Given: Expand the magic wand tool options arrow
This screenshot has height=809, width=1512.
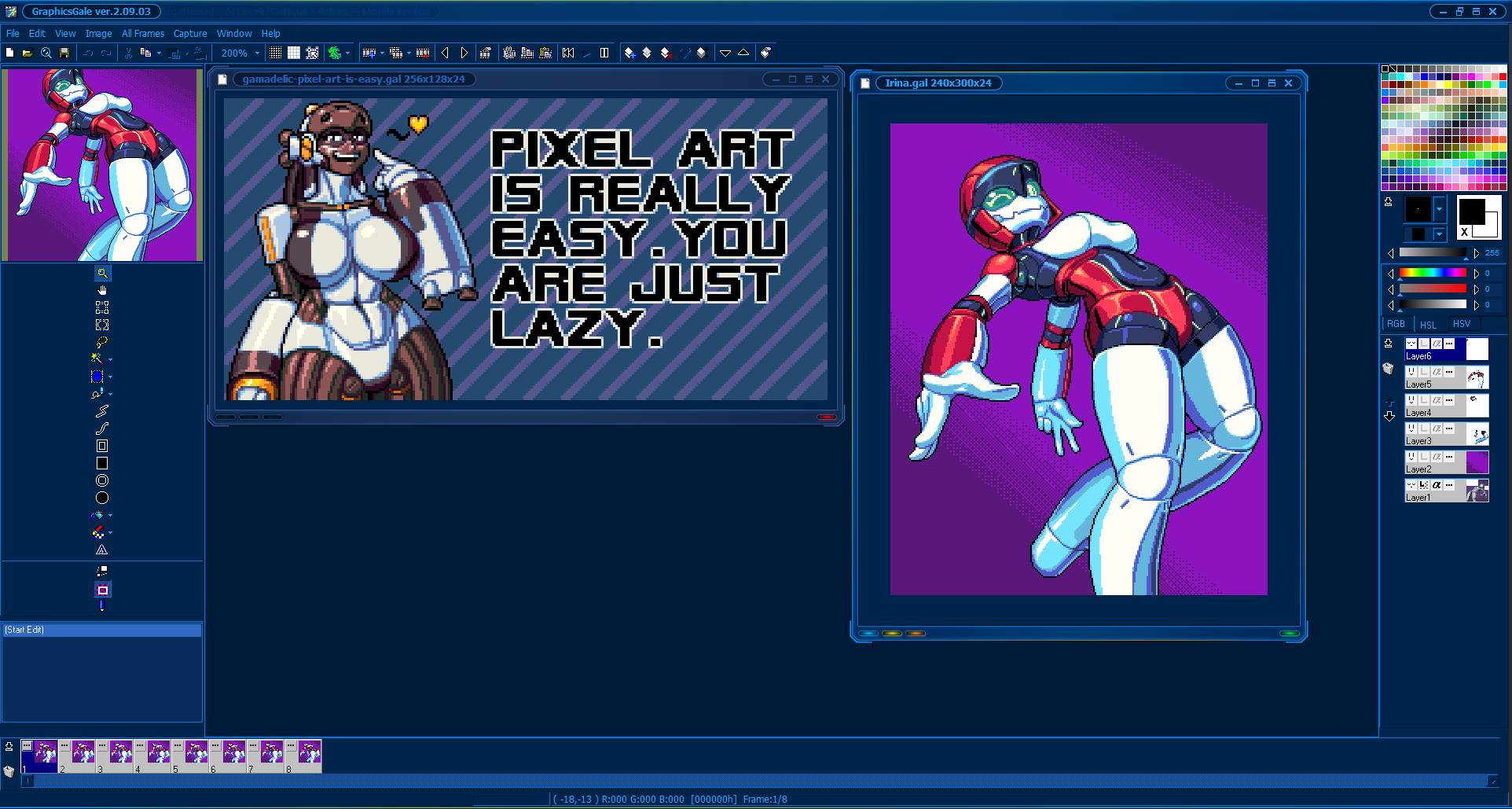Looking at the screenshot, I should coord(110,359).
